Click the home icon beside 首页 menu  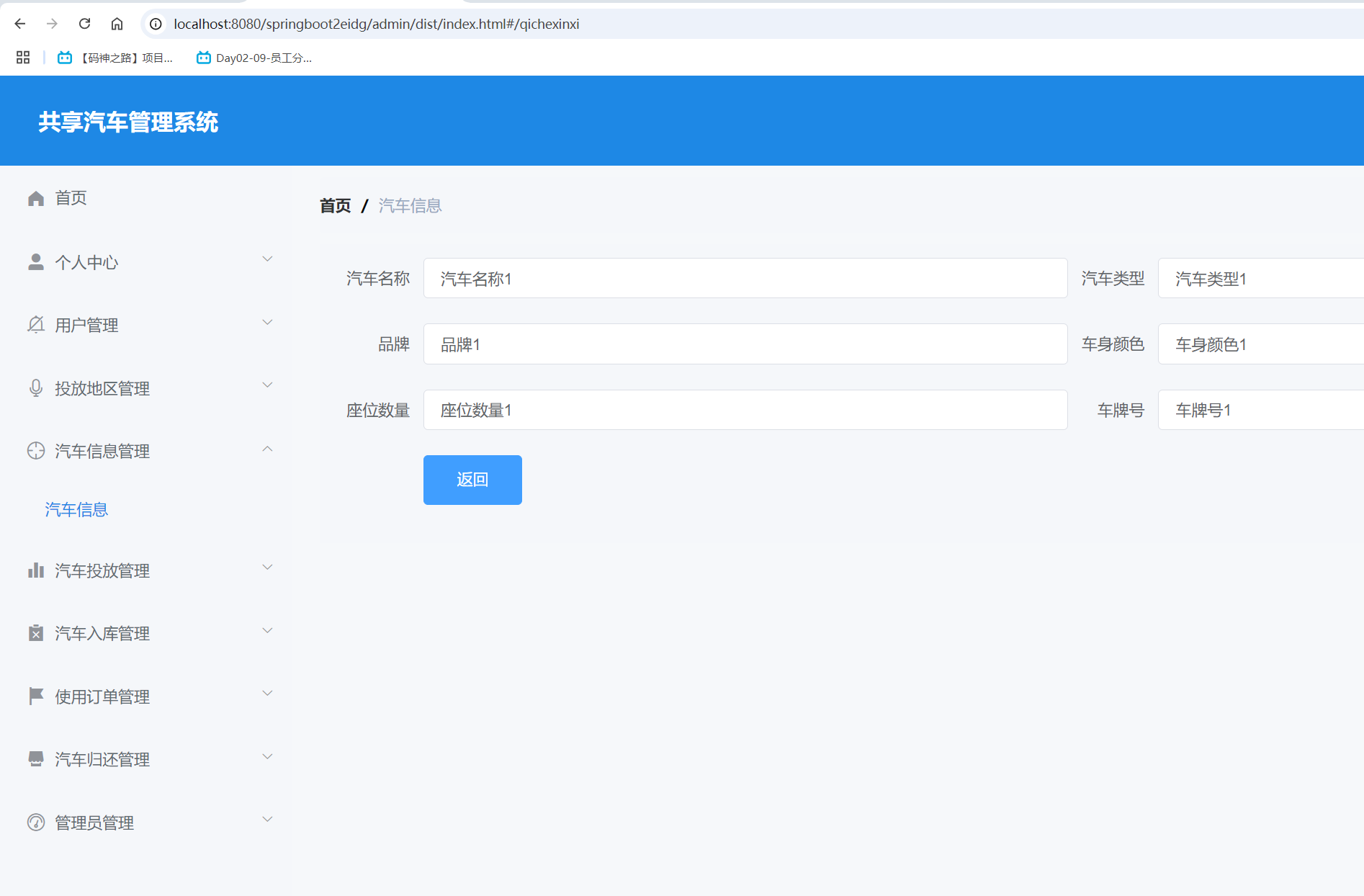pos(35,198)
